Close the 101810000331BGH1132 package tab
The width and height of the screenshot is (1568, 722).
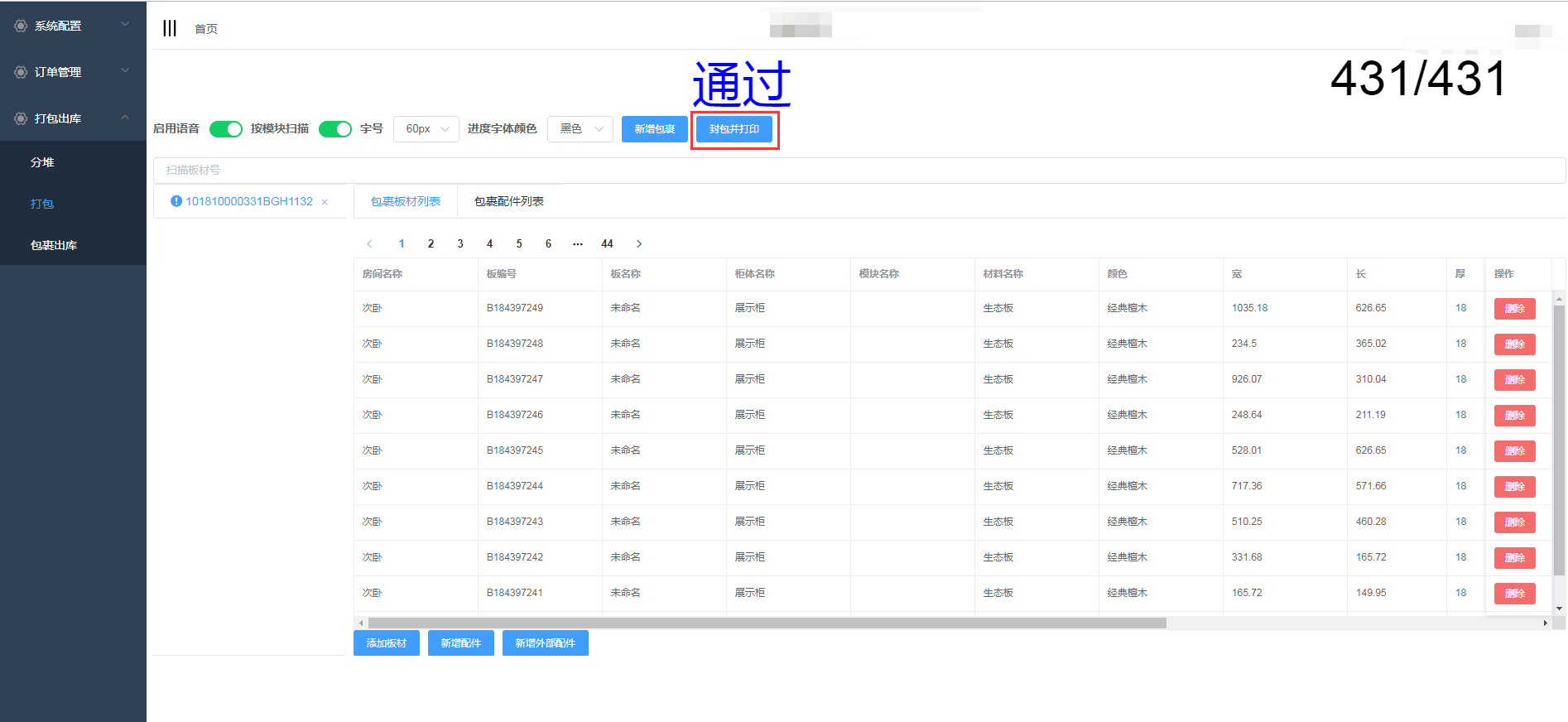(325, 202)
